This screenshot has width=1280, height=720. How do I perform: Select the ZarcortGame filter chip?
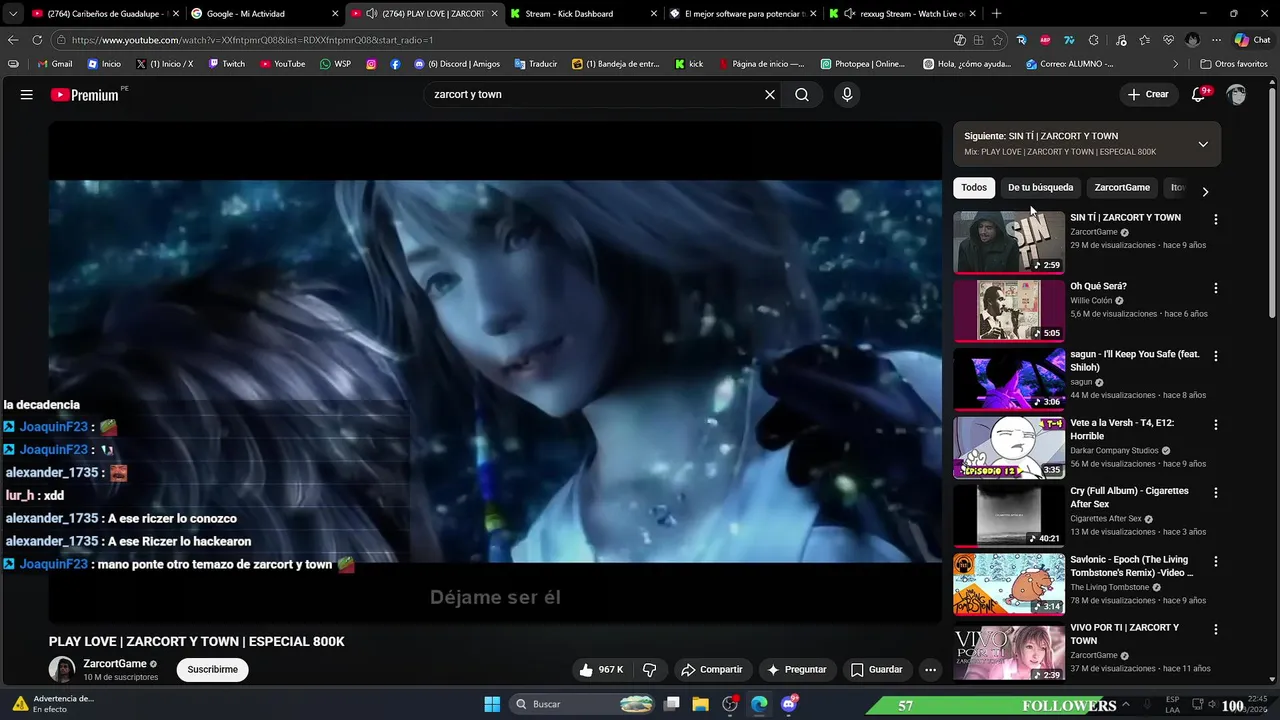click(1122, 188)
